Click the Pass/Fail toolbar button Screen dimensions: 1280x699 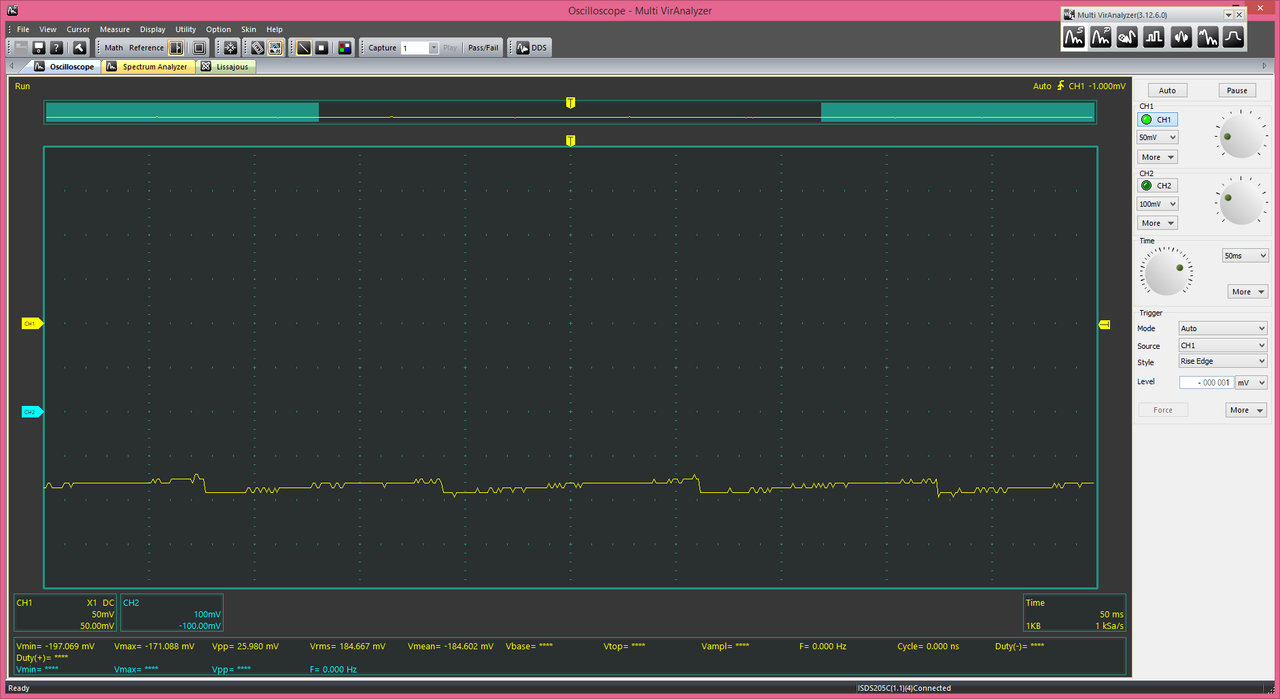483,47
